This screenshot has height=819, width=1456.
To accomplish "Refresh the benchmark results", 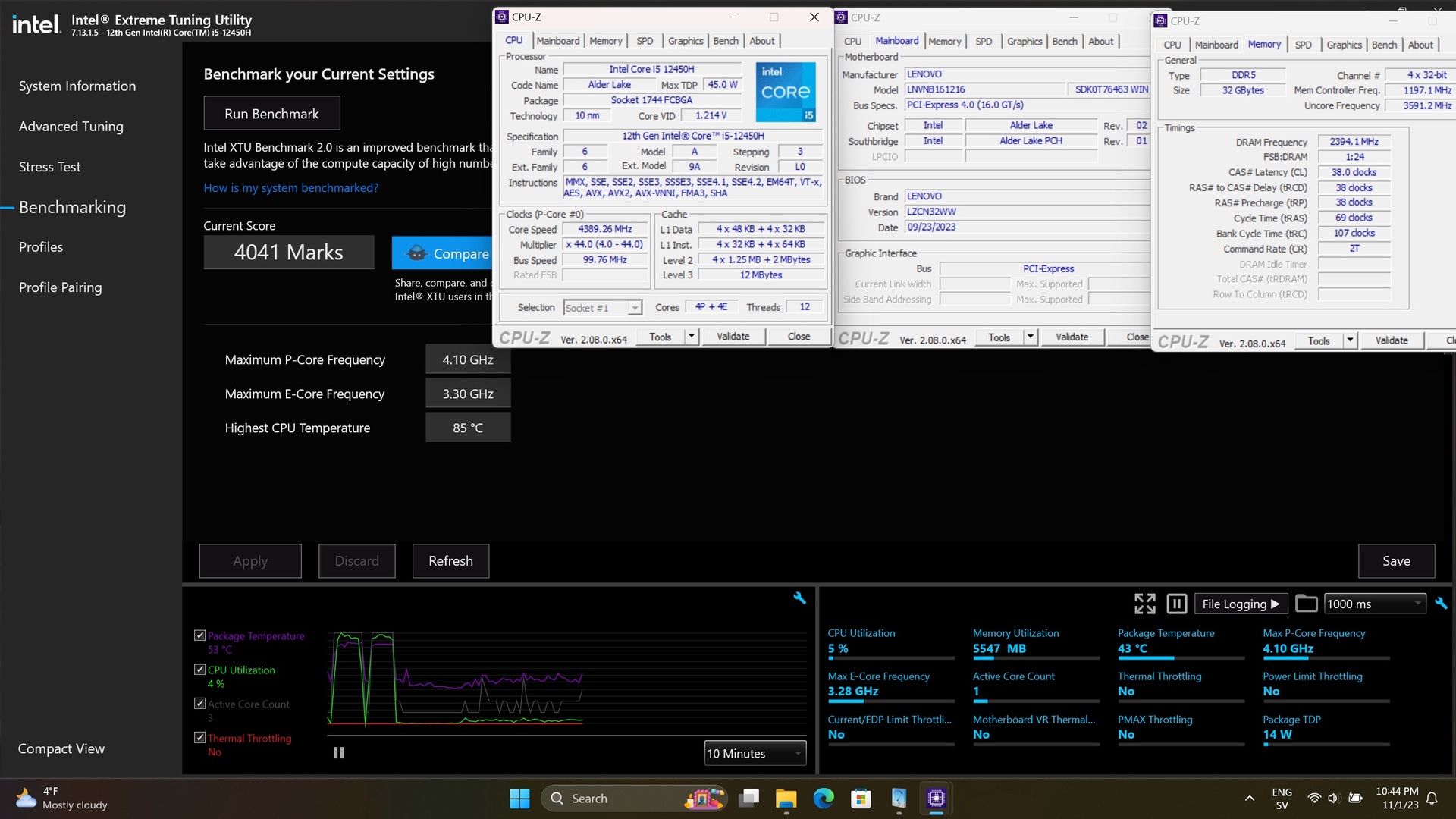I will tap(450, 561).
